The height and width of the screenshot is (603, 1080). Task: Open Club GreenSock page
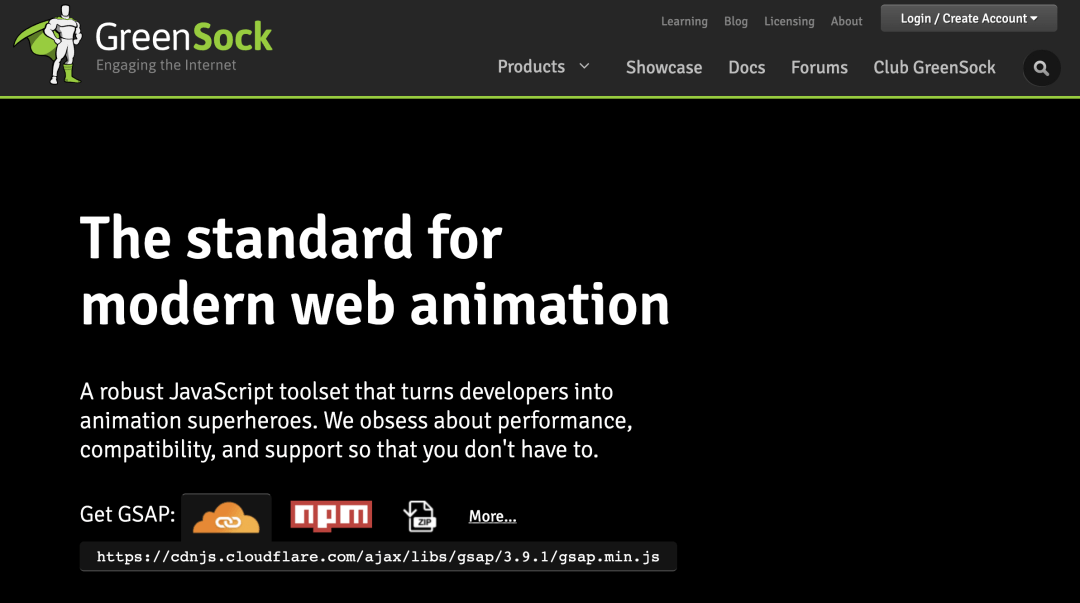935,68
